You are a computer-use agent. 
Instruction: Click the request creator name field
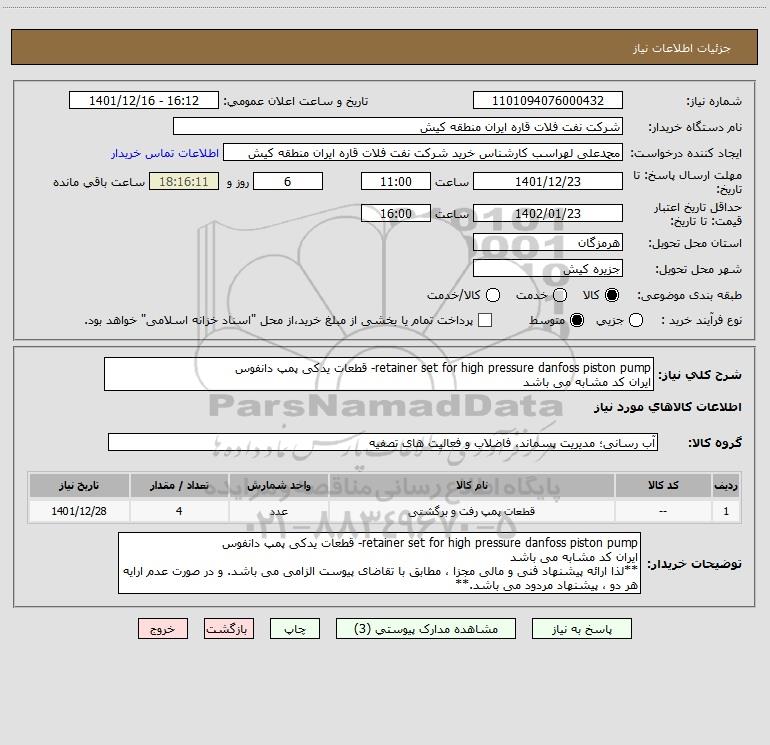point(423,152)
